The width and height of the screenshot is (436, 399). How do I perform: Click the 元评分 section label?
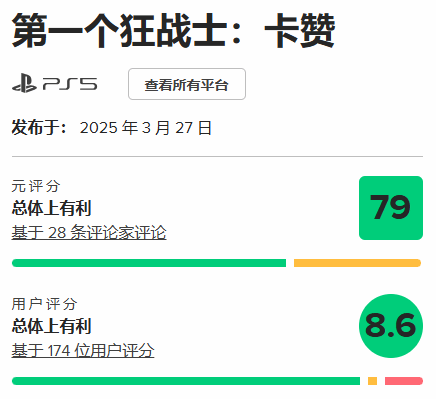click(x=36, y=186)
